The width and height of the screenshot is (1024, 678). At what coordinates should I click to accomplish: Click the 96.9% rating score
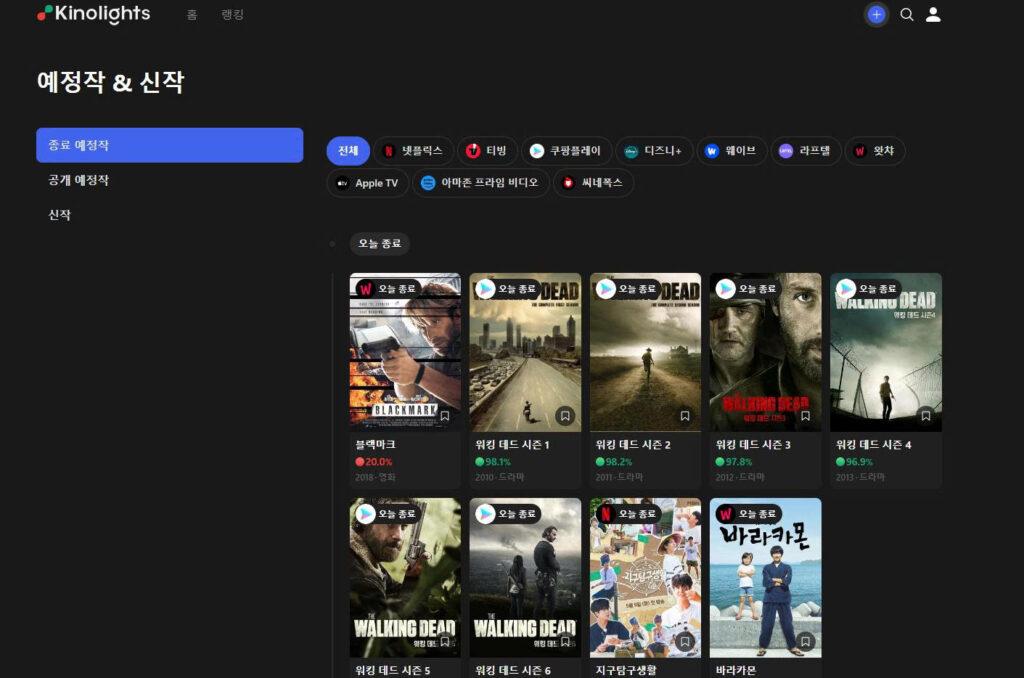[854, 462]
